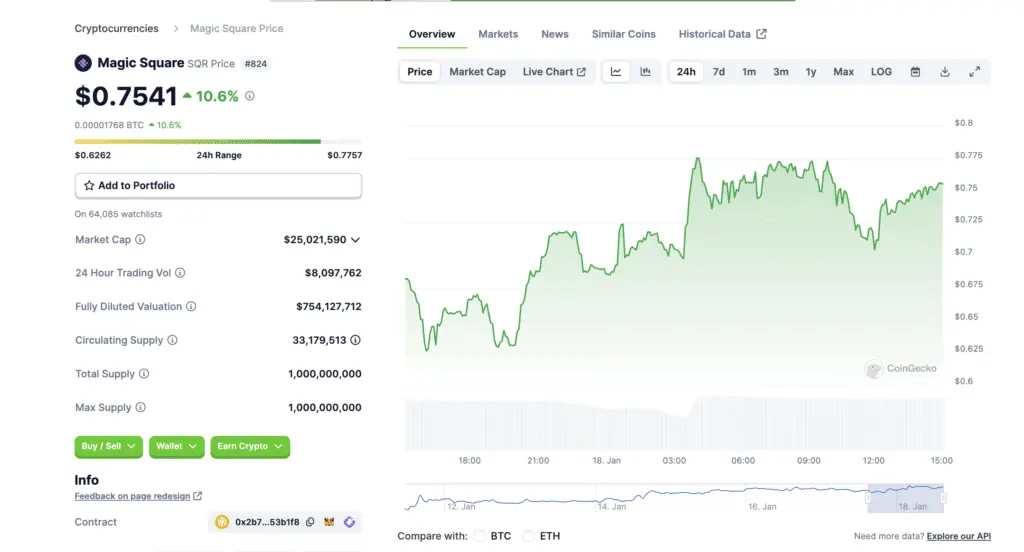Click the info icon beside 10.6% price change

pos(249,96)
